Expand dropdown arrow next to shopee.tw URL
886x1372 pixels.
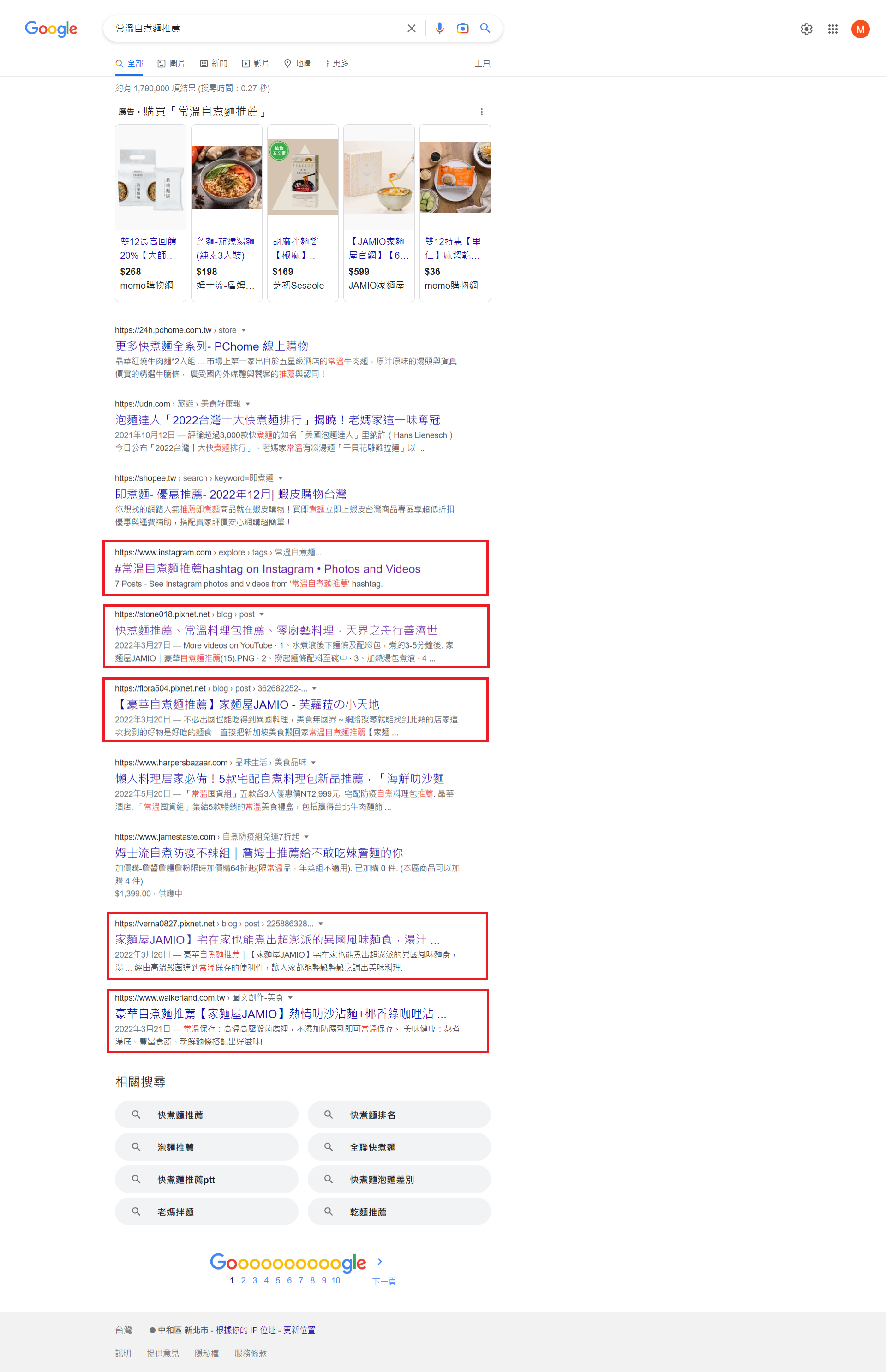pyautogui.click(x=281, y=478)
